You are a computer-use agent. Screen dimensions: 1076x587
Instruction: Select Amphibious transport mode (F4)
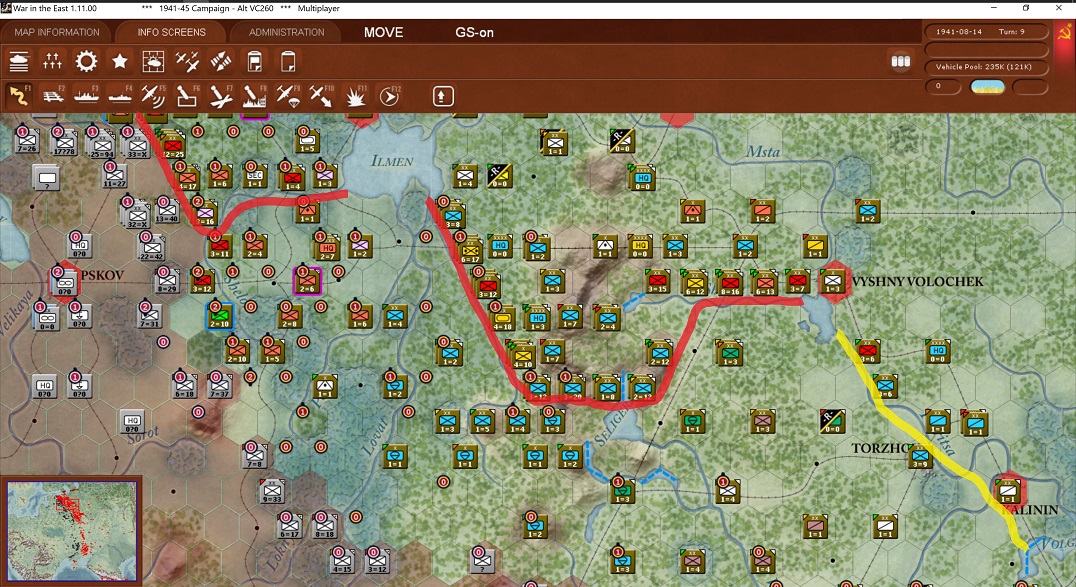point(119,96)
